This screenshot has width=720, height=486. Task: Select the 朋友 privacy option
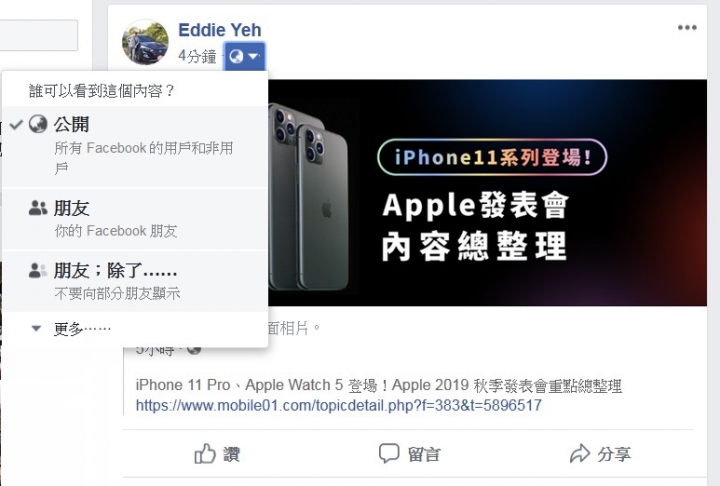pyautogui.click(x=135, y=219)
